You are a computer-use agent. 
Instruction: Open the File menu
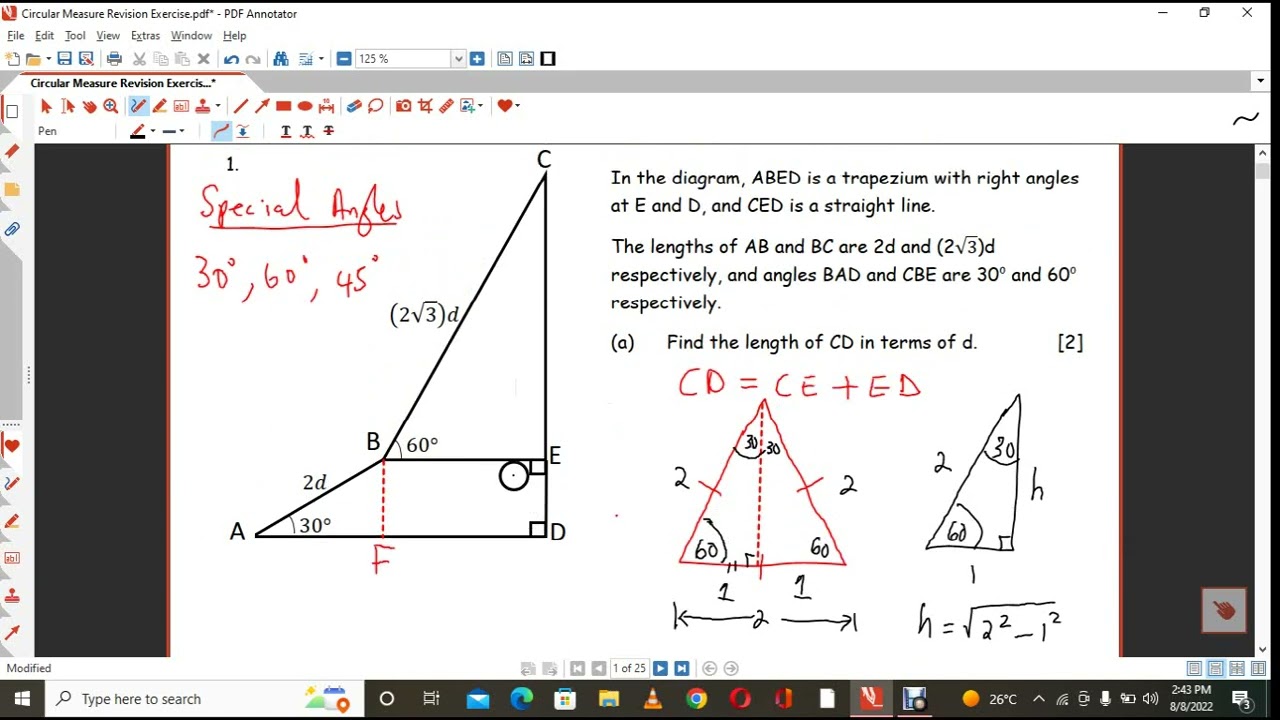tap(15, 35)
